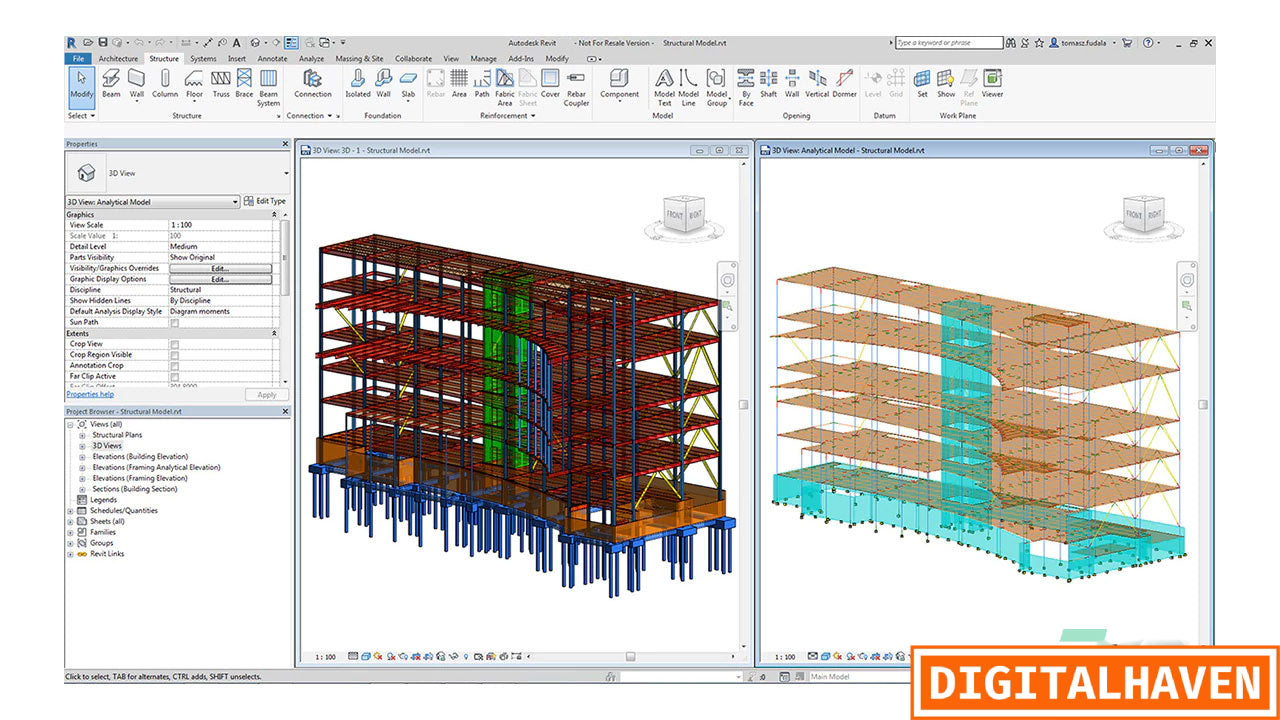Click the keyword search input field
The image size is (1280, 720).
point(948,43)
